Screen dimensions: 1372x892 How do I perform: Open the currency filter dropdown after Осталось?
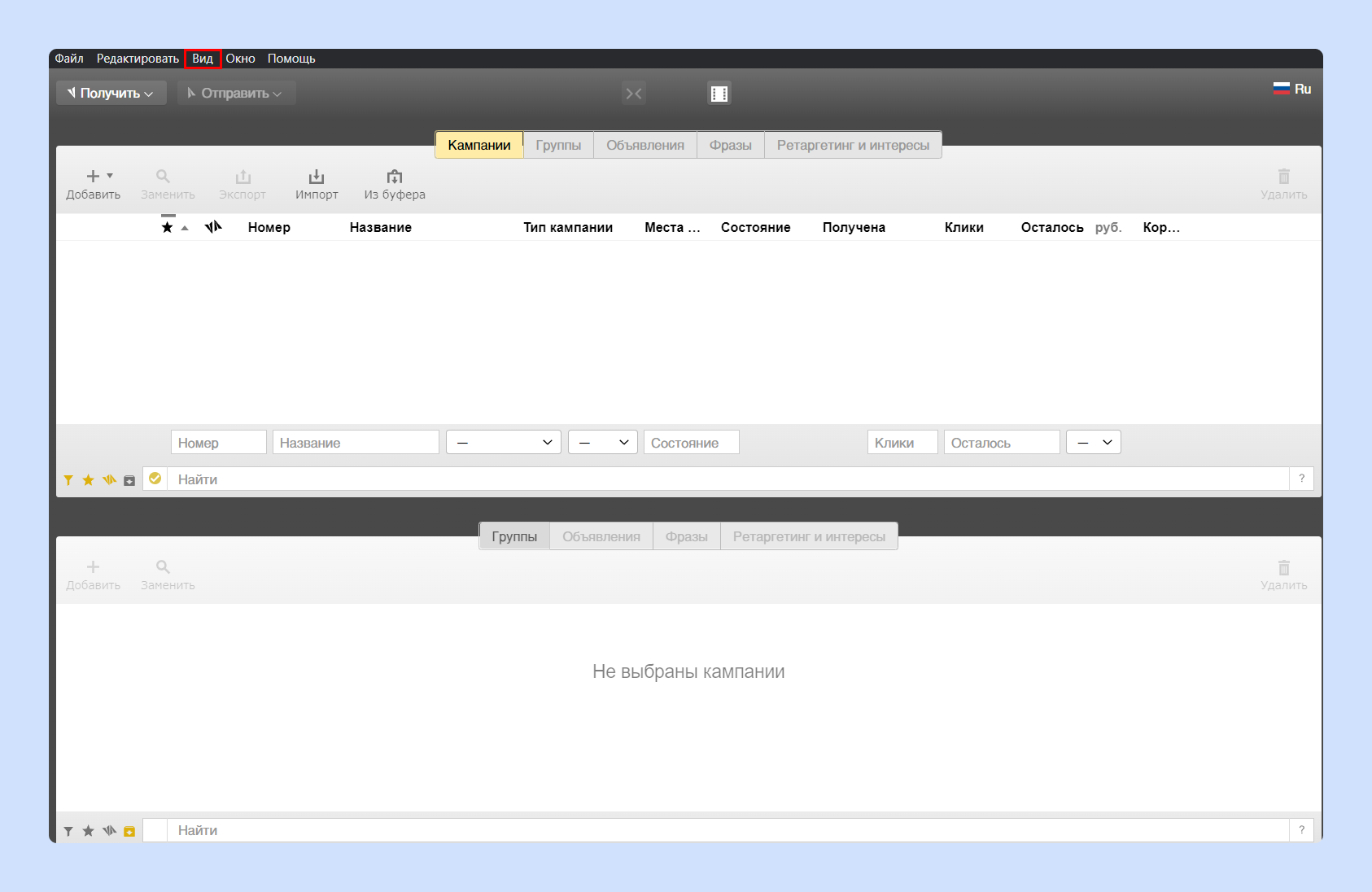pos(1094,442)
